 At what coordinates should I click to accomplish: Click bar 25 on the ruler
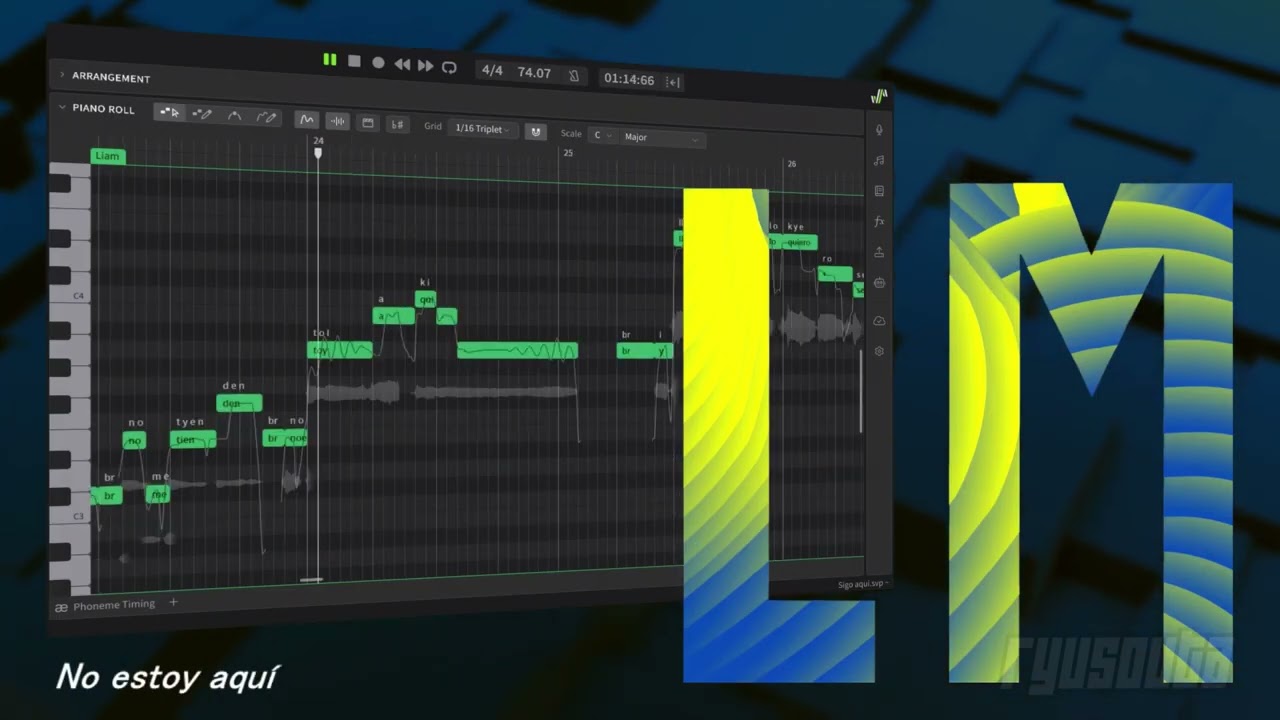click(x=568, y=153)
